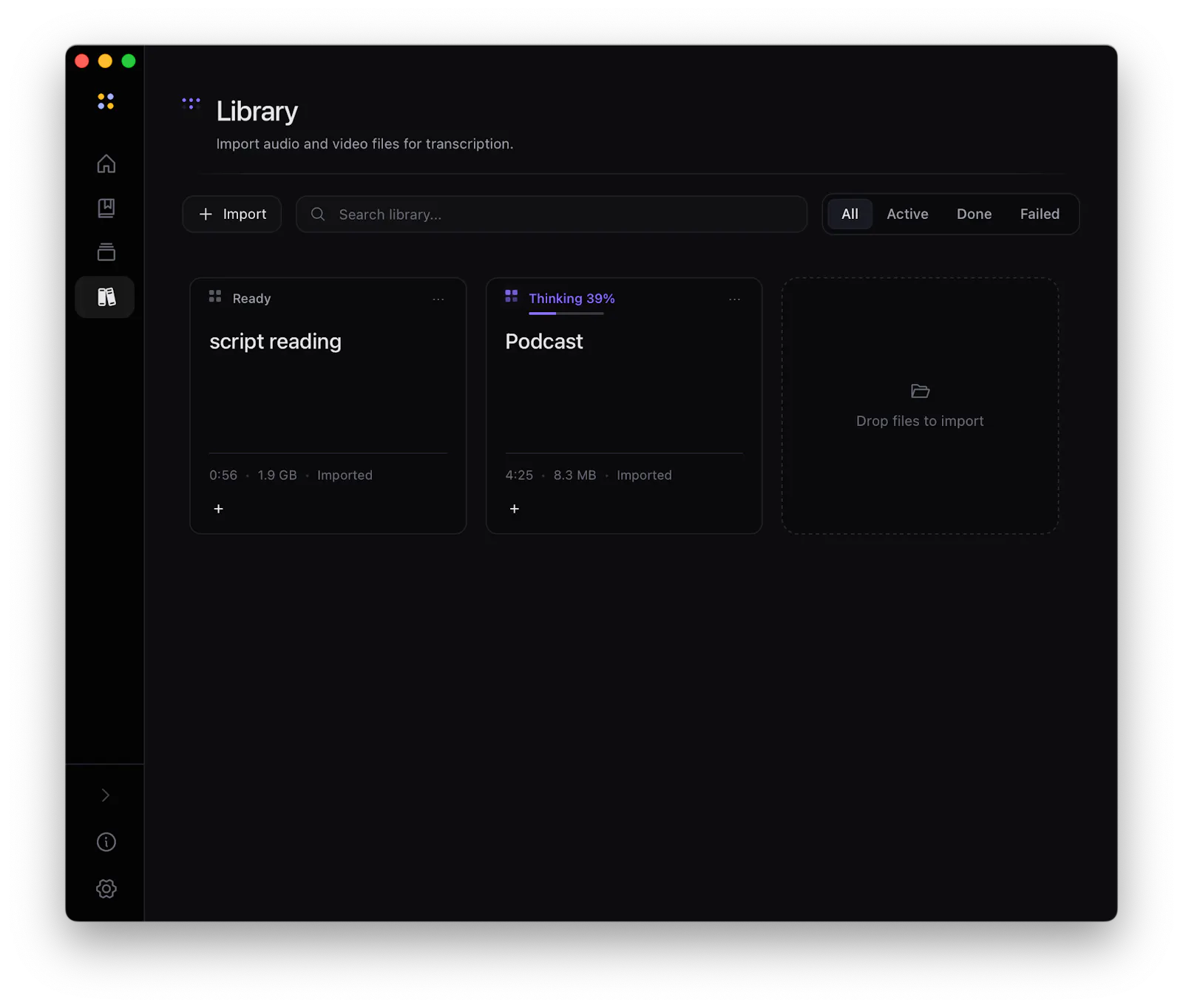
Task: Click the 8.3 MB file size text
Action: pyautogui.click(x=574, y=476)
